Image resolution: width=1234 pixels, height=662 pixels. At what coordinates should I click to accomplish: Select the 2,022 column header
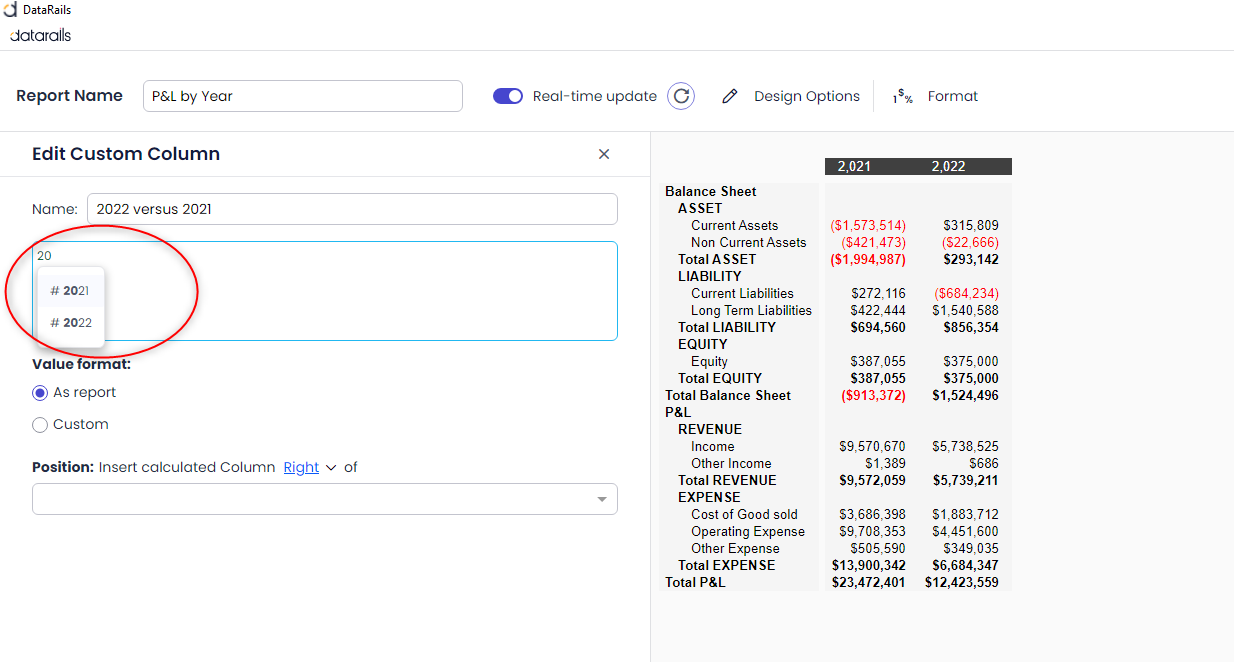tap(948, 166)
